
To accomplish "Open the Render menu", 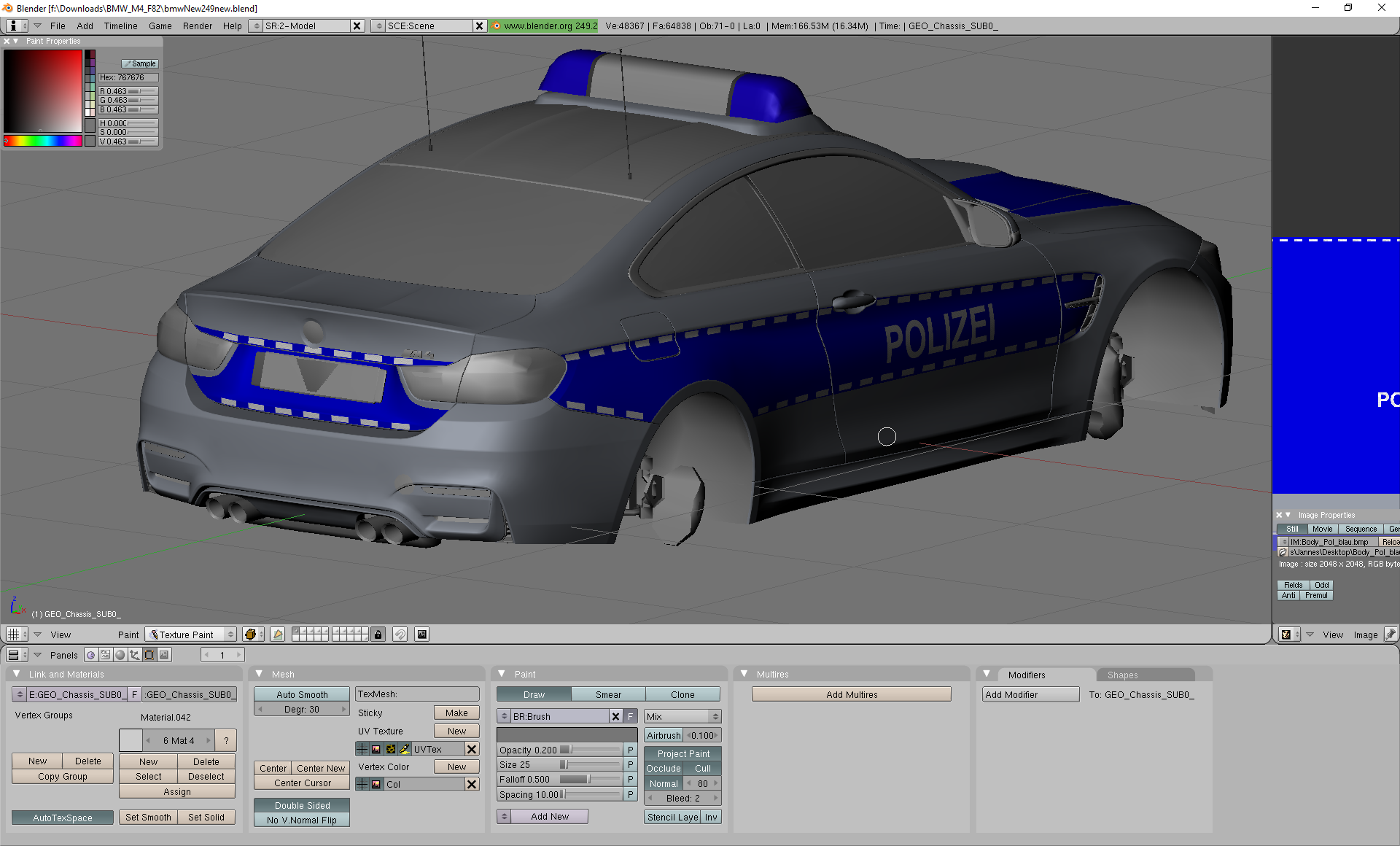I will click(198, 26).
